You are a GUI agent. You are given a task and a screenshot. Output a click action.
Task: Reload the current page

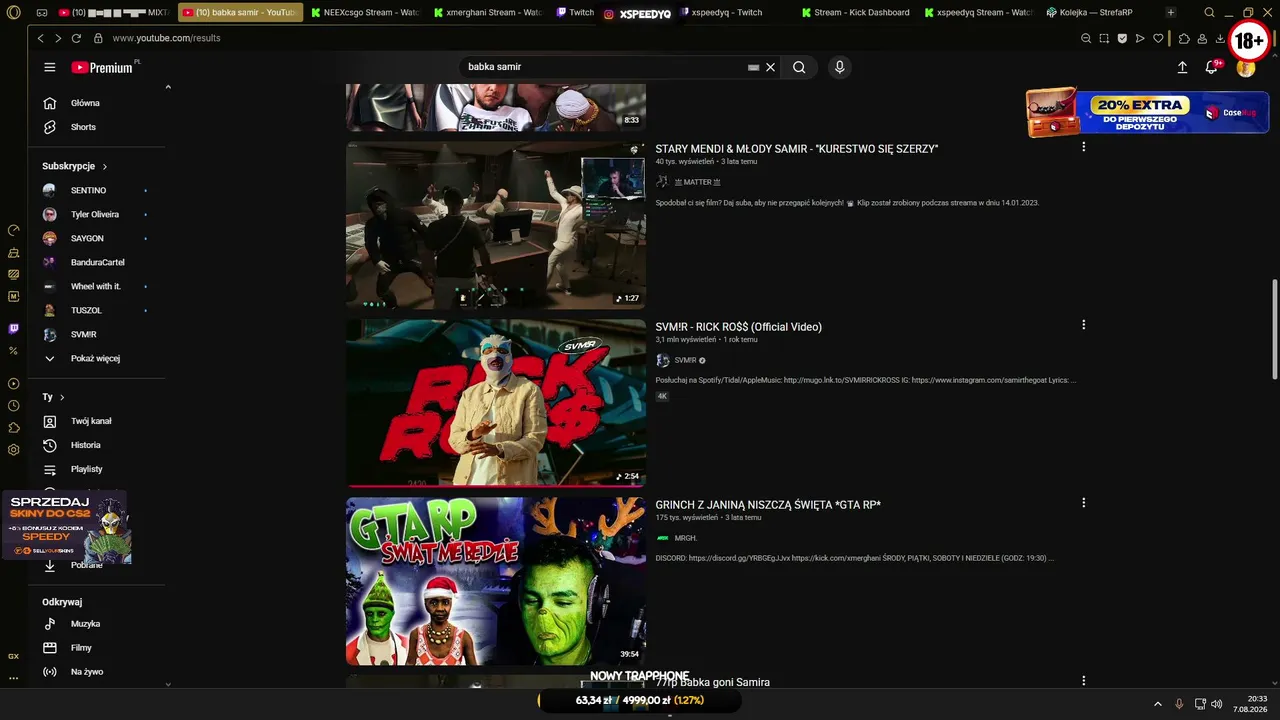(x=76, y=38)
